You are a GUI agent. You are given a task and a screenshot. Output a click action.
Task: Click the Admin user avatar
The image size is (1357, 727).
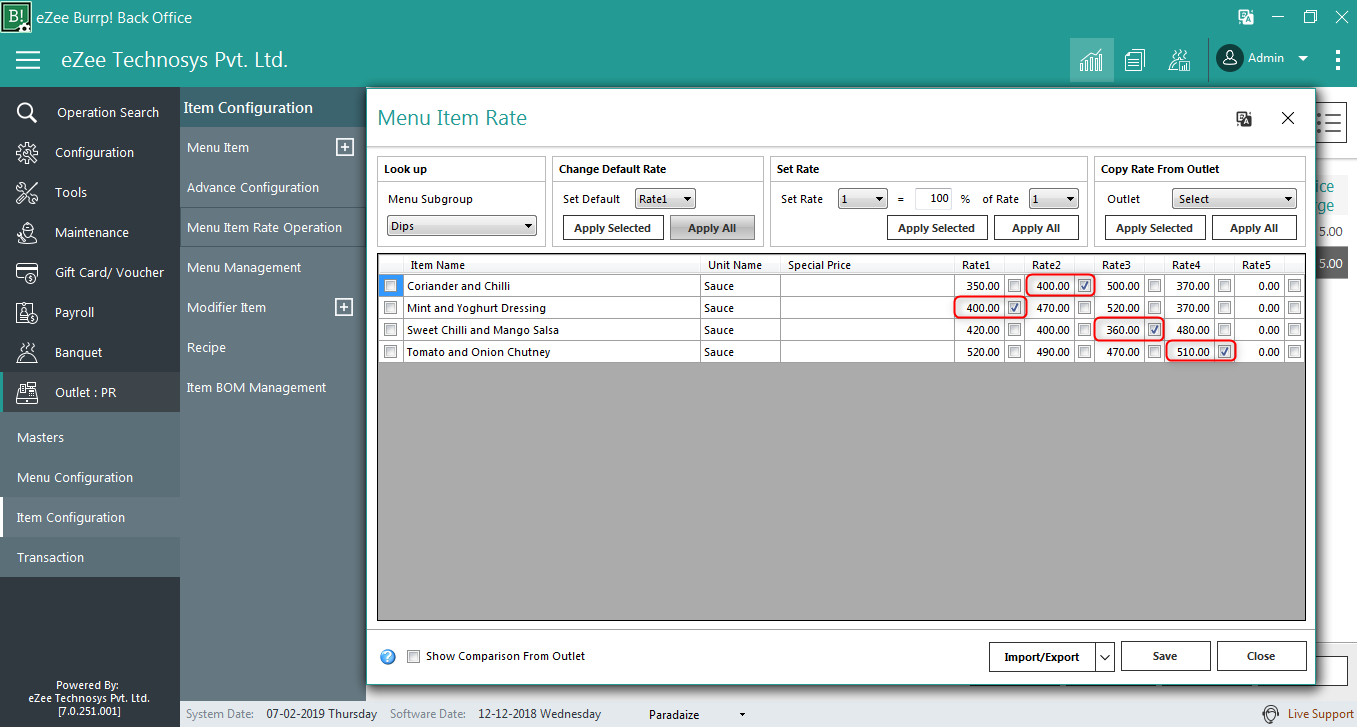coord(1229,59)
